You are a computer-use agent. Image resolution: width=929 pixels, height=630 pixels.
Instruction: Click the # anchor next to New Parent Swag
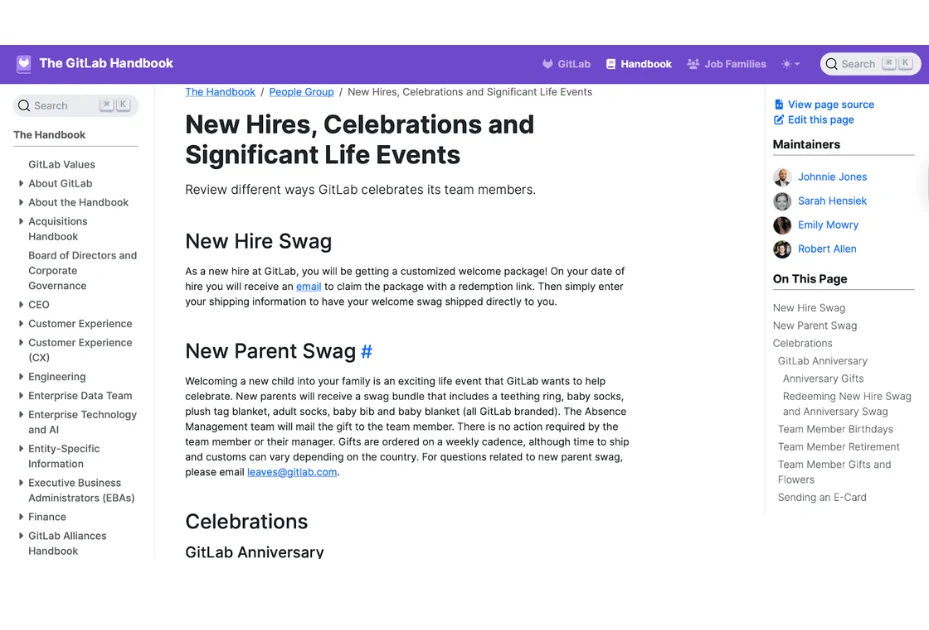click(366, 351)
